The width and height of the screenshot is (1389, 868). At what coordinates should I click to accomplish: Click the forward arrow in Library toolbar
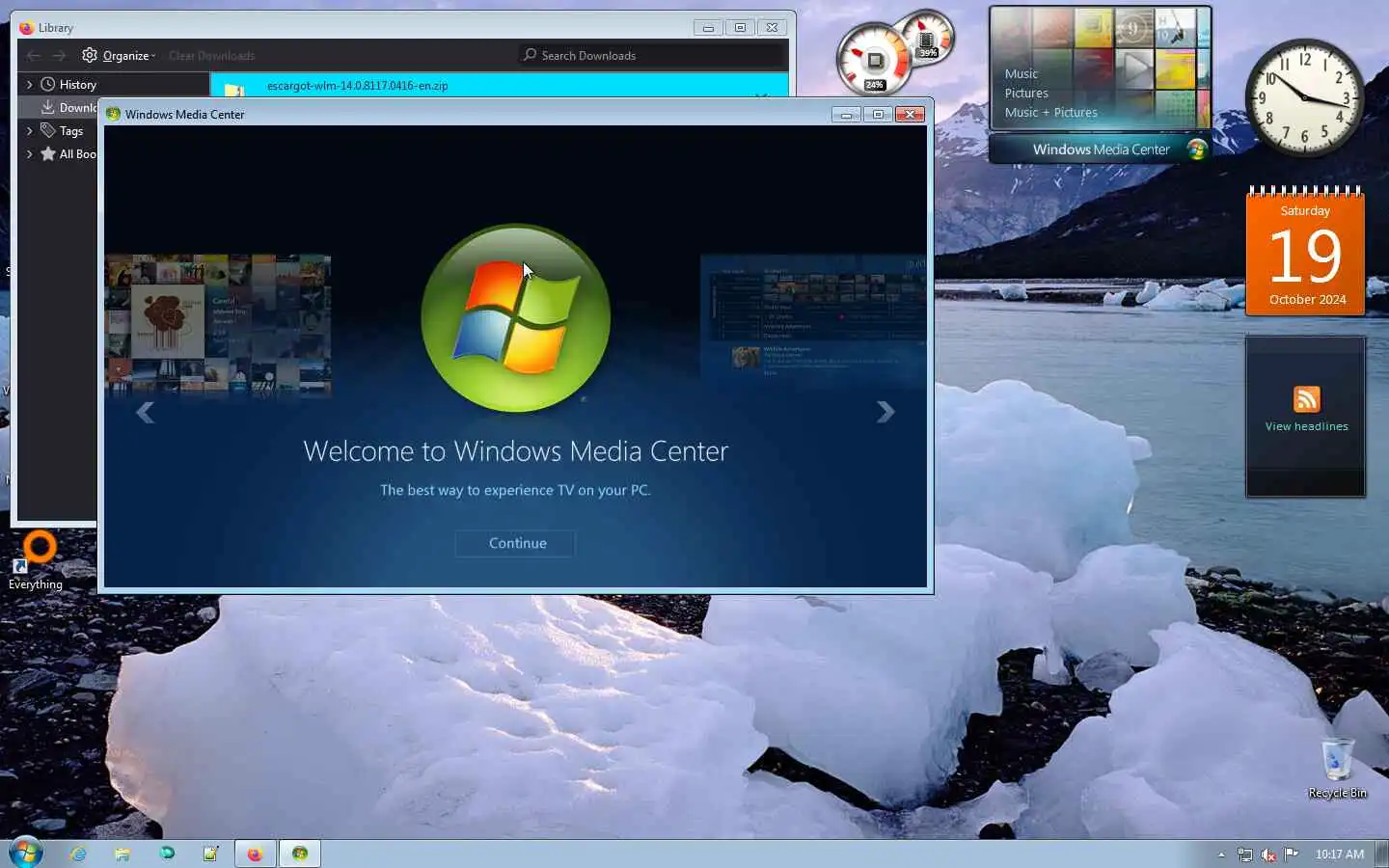pyautogui.click(x=59, y=55)
